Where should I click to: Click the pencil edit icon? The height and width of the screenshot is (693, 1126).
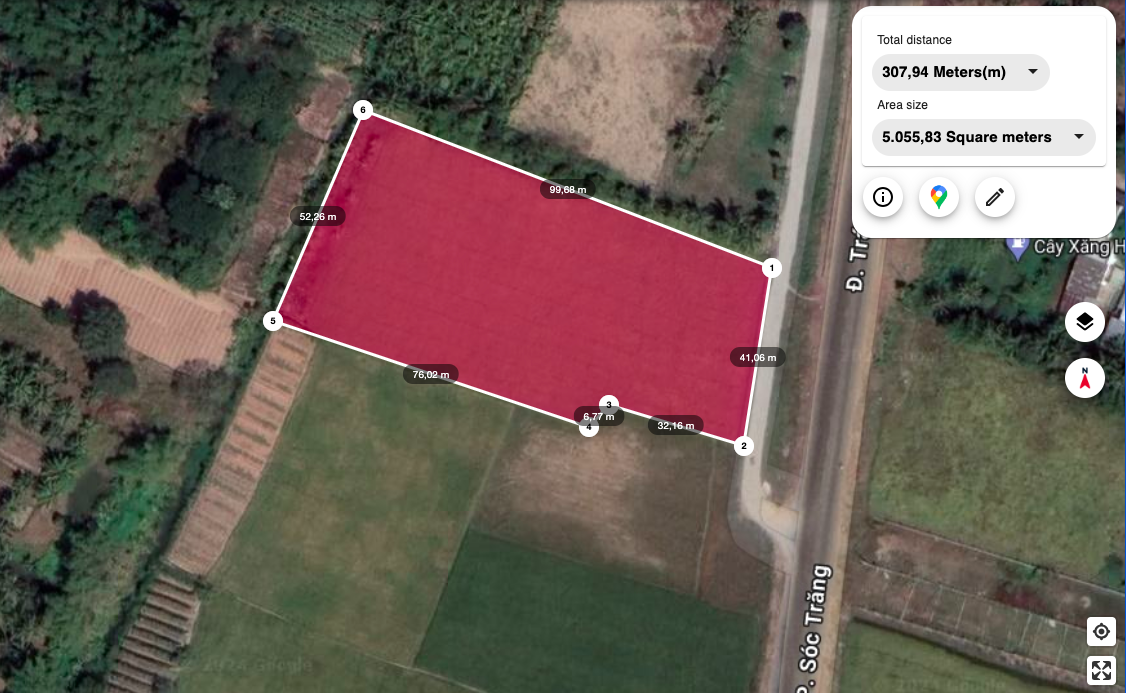[x=995, y=197]
